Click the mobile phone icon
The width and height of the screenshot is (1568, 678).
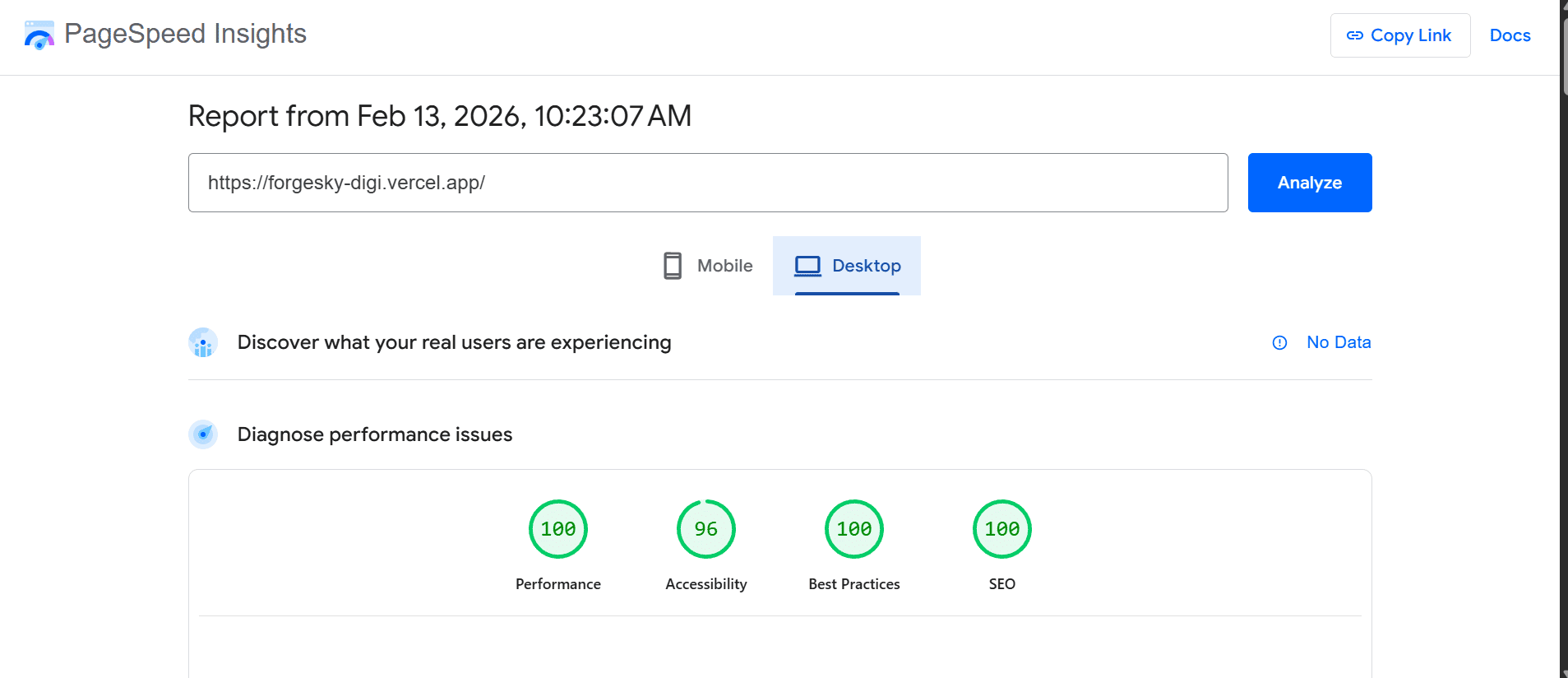(672, 266)
